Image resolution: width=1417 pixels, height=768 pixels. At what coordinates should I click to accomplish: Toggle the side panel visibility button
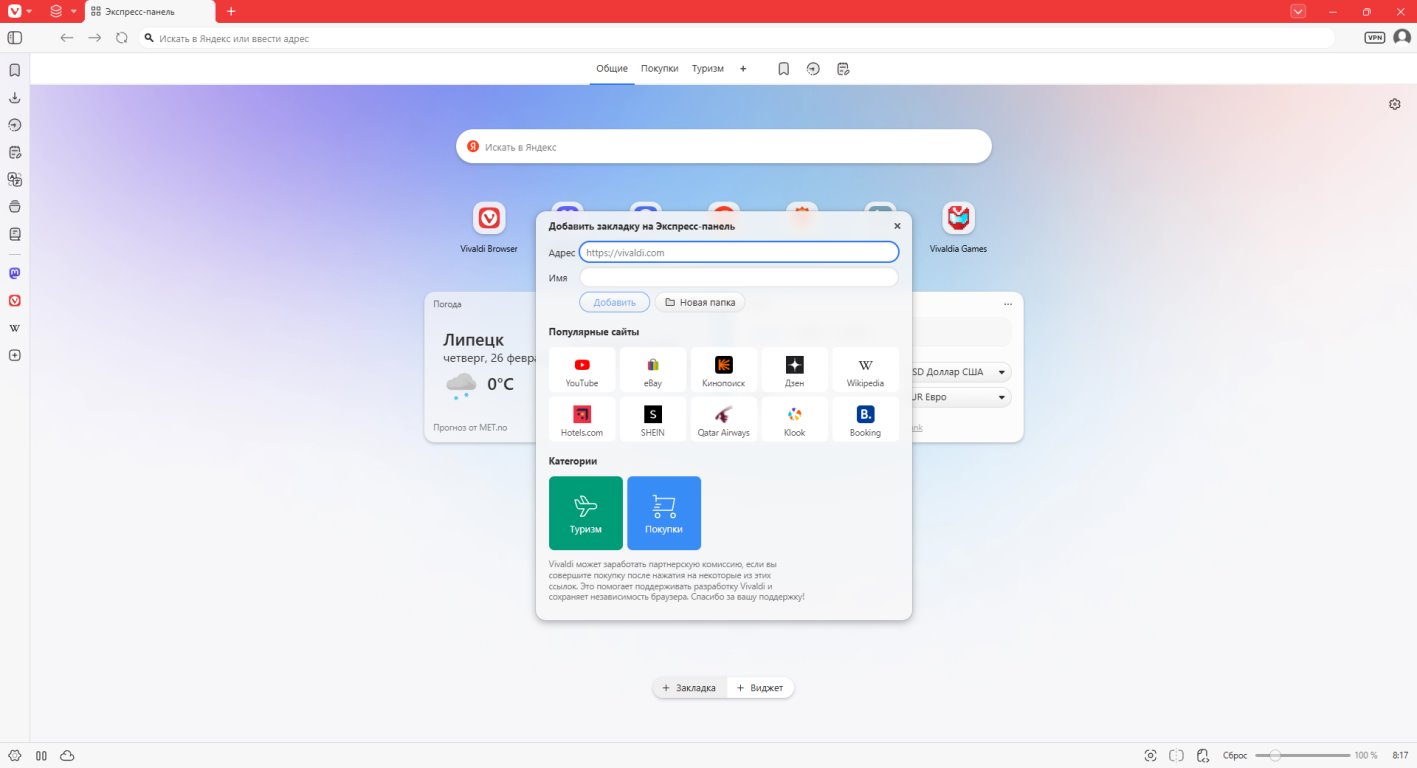14,38
